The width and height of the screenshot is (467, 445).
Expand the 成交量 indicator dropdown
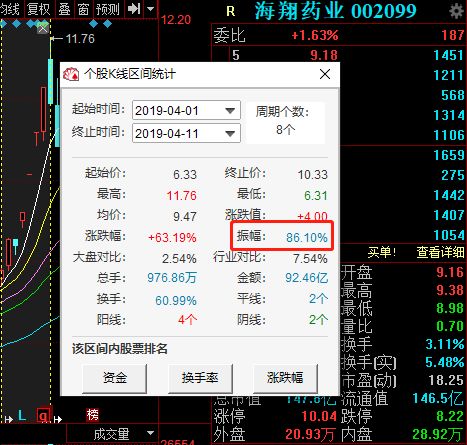(151, 433)
